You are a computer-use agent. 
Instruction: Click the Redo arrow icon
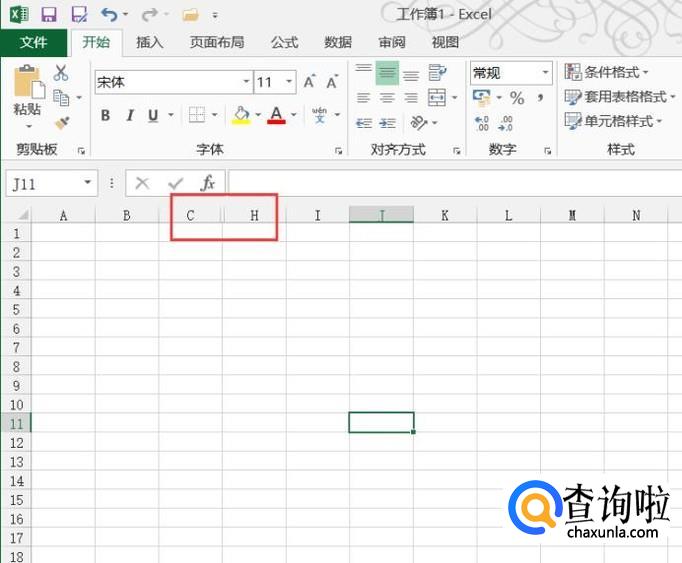(150, 15)
